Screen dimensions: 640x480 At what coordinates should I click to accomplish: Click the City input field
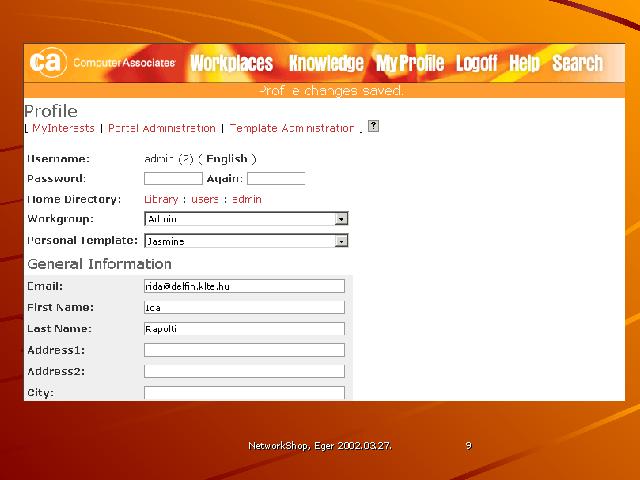click(244, 393)
